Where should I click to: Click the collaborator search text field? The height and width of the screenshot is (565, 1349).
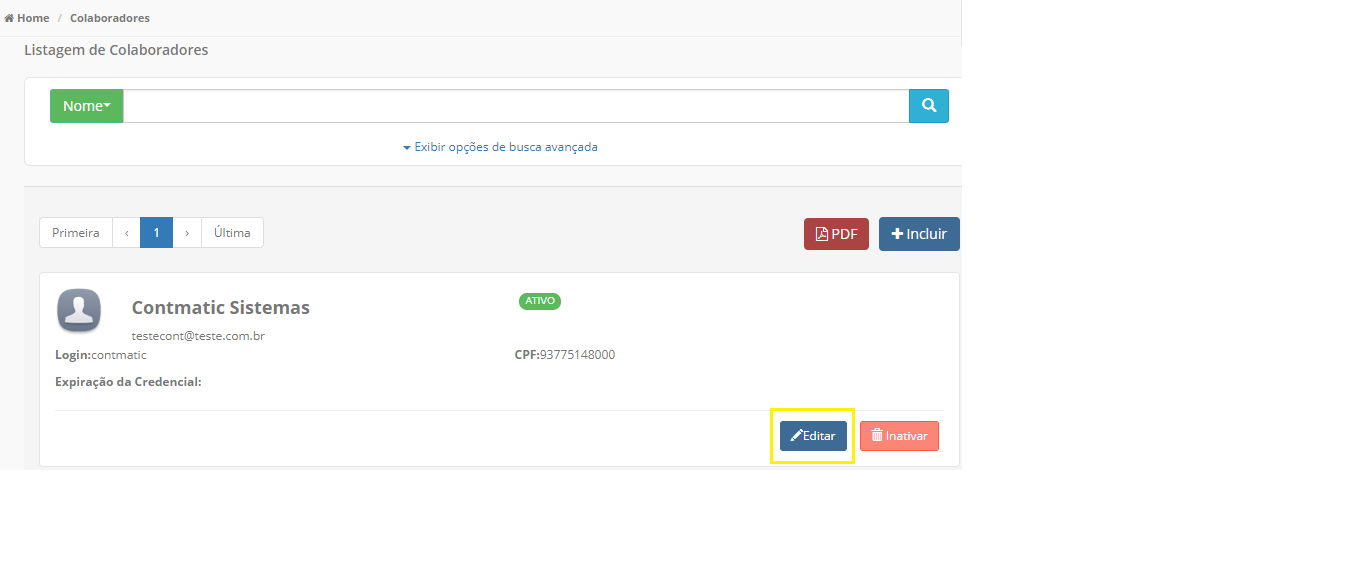click(x=516, y=106)
